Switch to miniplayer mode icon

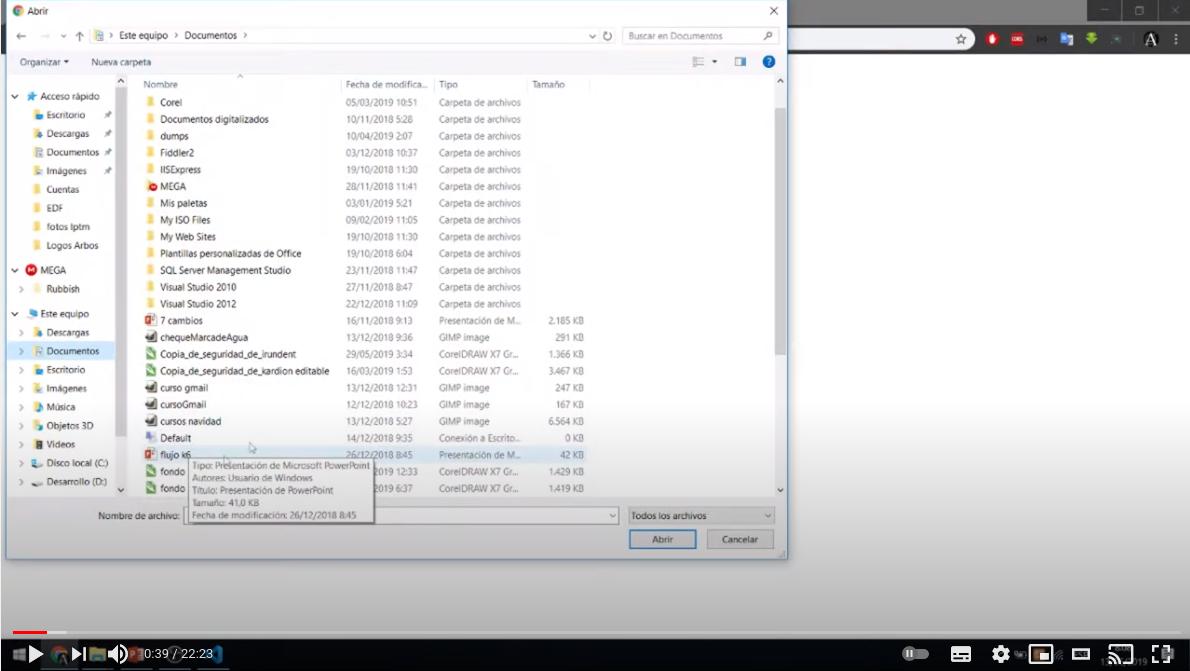1041,654
